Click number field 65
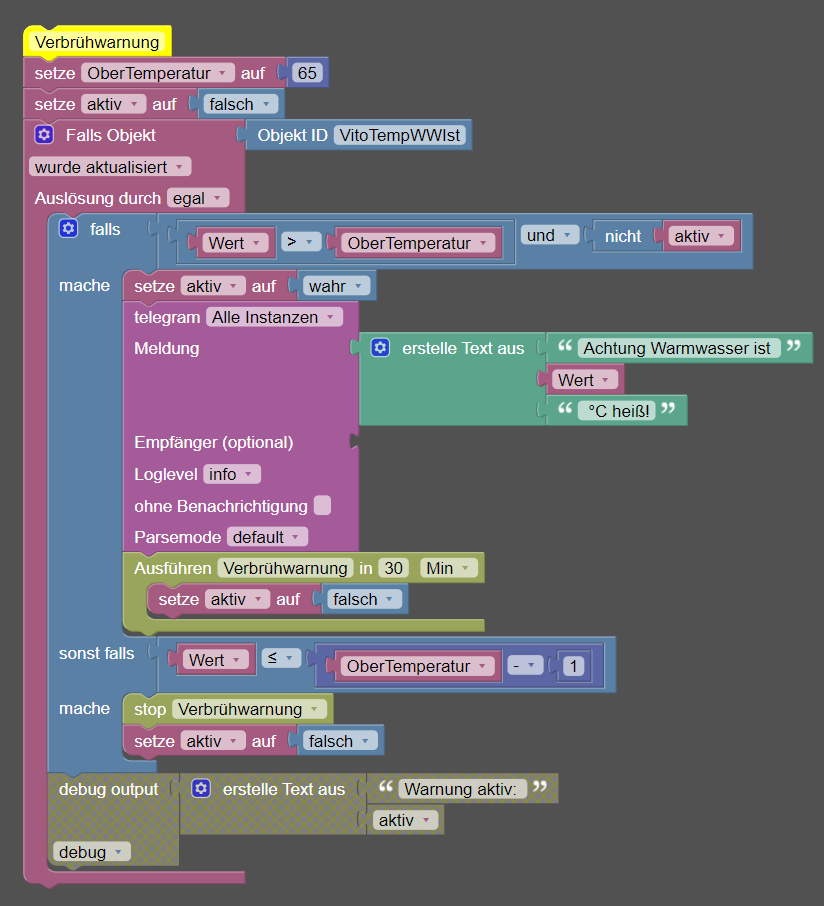 (x=307, y=73)
